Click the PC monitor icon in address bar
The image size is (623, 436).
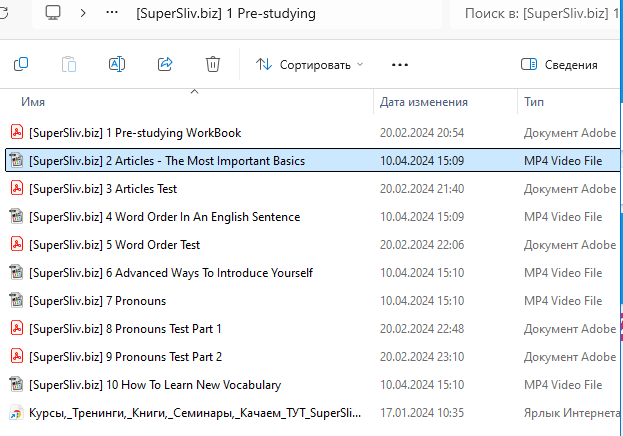pyautogui.click(x=53, y=13)
